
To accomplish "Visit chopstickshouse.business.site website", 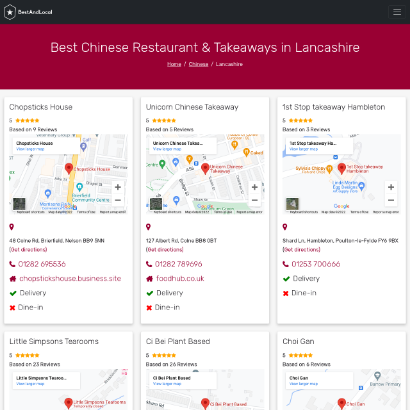I will [x=70, y=278].
